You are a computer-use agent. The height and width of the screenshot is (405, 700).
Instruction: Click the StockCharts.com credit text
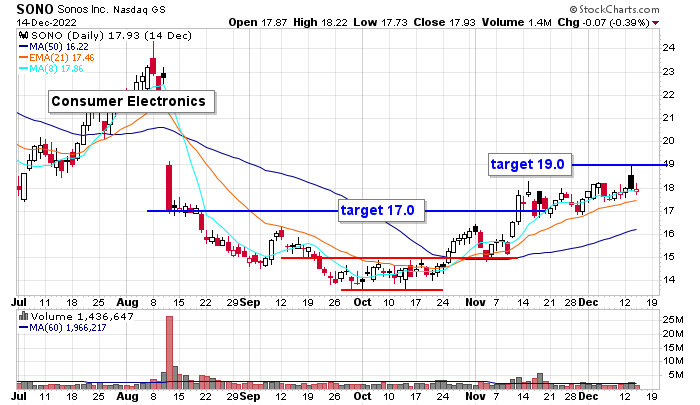pyautogui.click(x=614, y=9)
